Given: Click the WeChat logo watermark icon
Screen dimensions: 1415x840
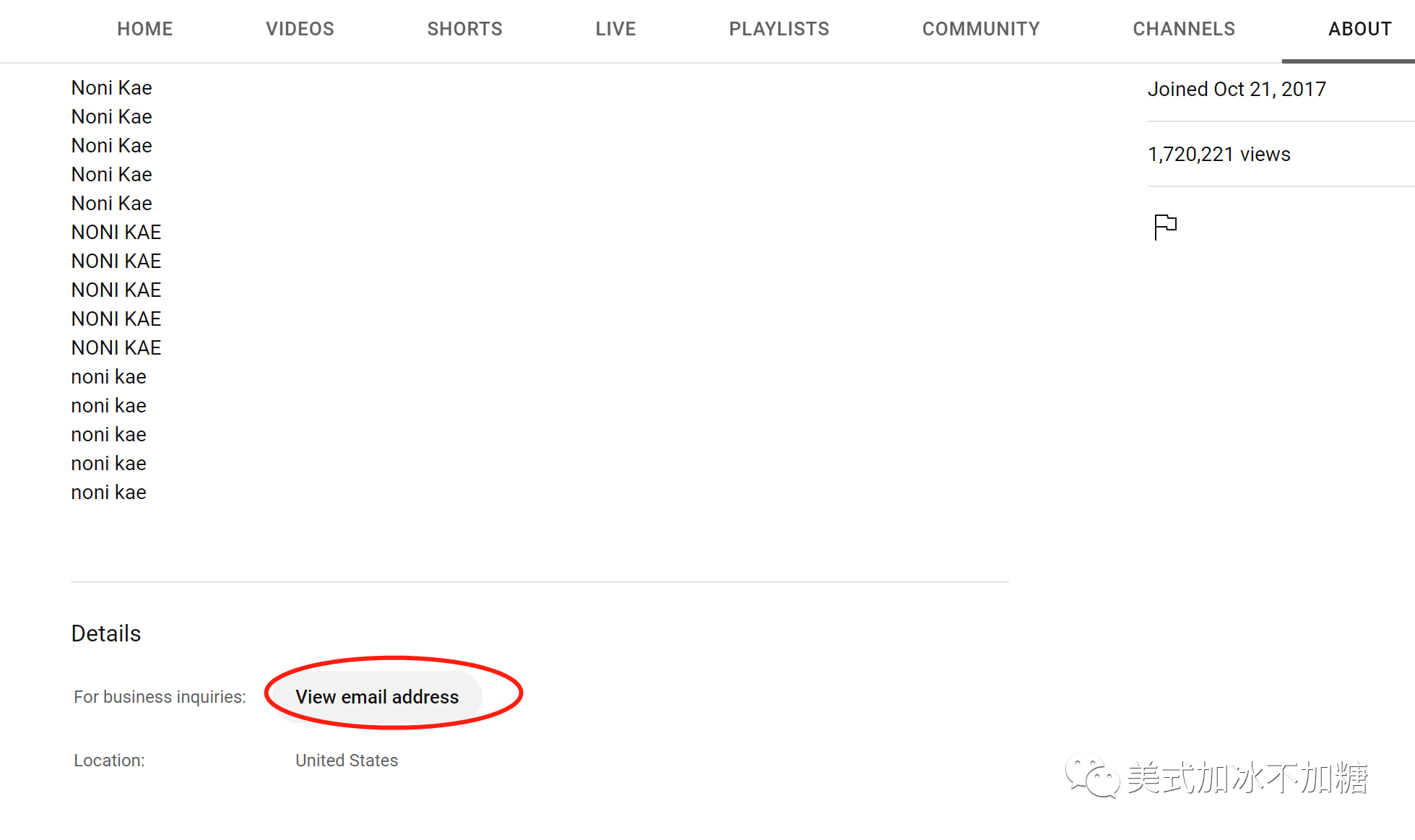Looking at the screenshot, I should pos(1092,776).
